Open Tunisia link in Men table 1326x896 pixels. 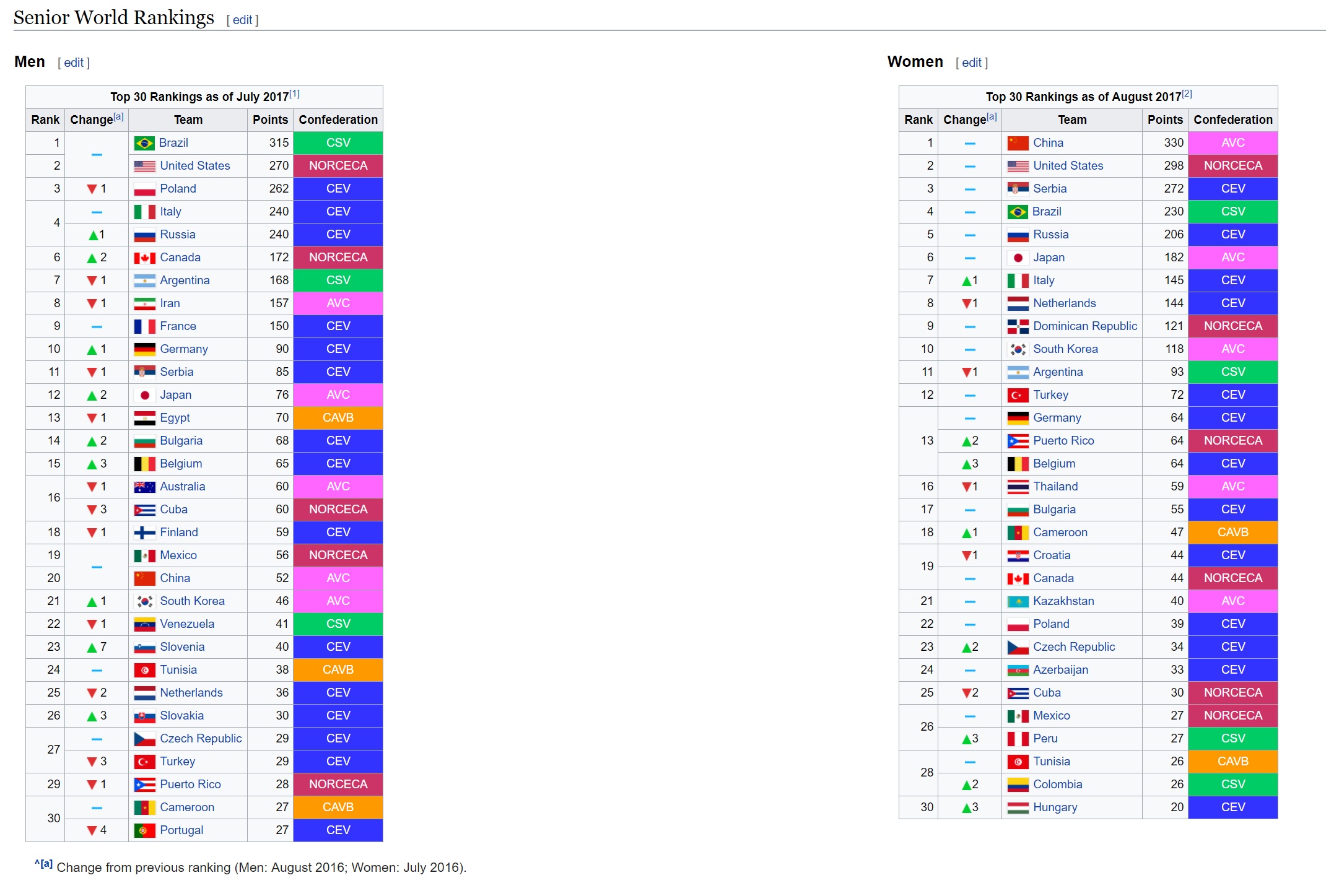[x=178, y=670]
